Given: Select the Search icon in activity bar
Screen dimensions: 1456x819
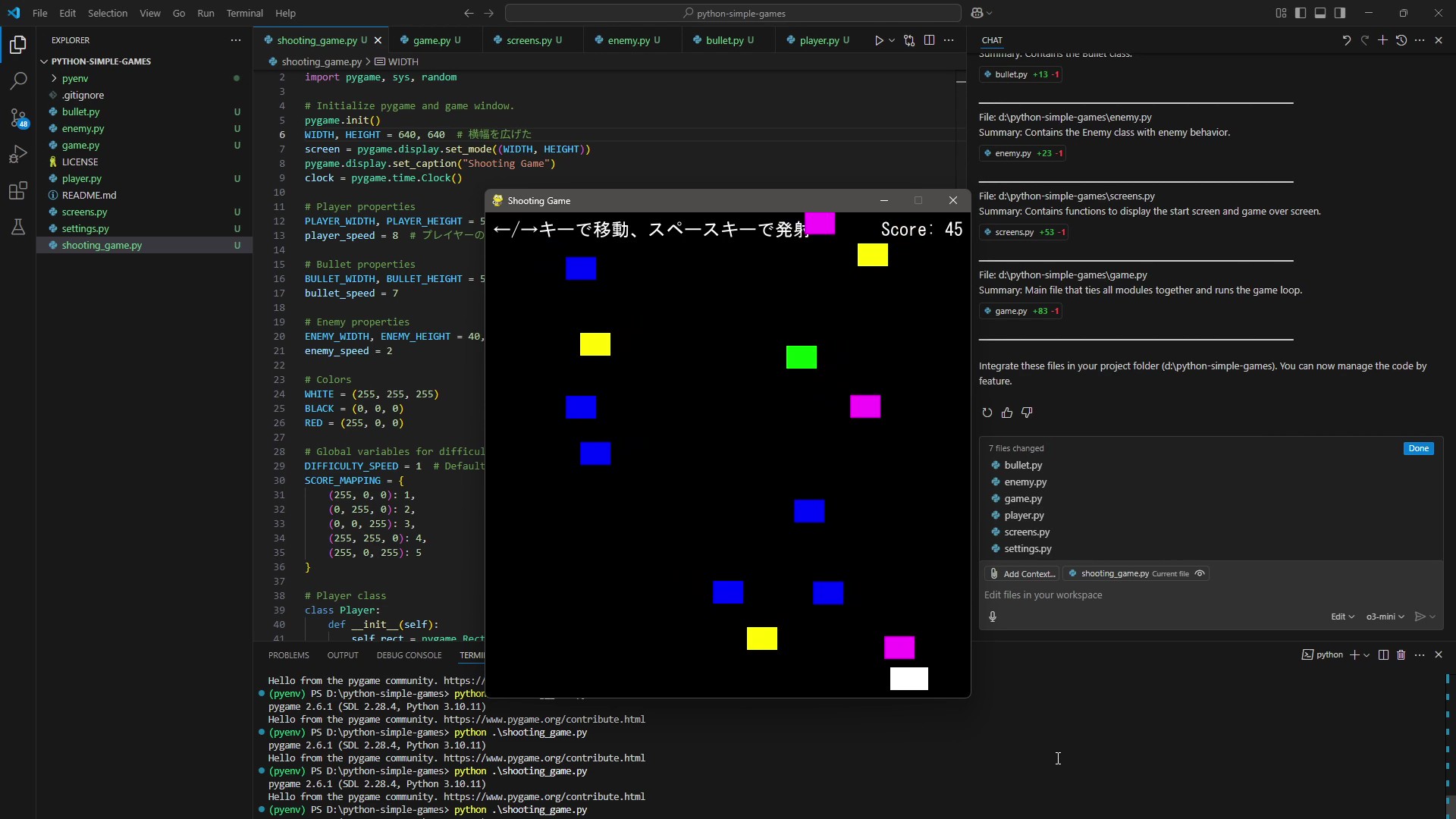Looking at the screenshot, I should [17, 80].
